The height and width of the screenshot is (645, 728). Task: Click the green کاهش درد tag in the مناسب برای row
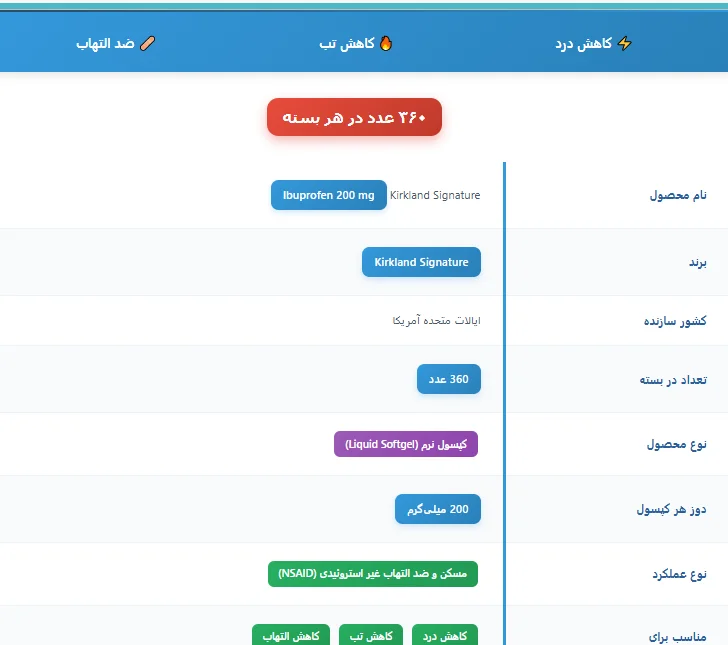445,635
